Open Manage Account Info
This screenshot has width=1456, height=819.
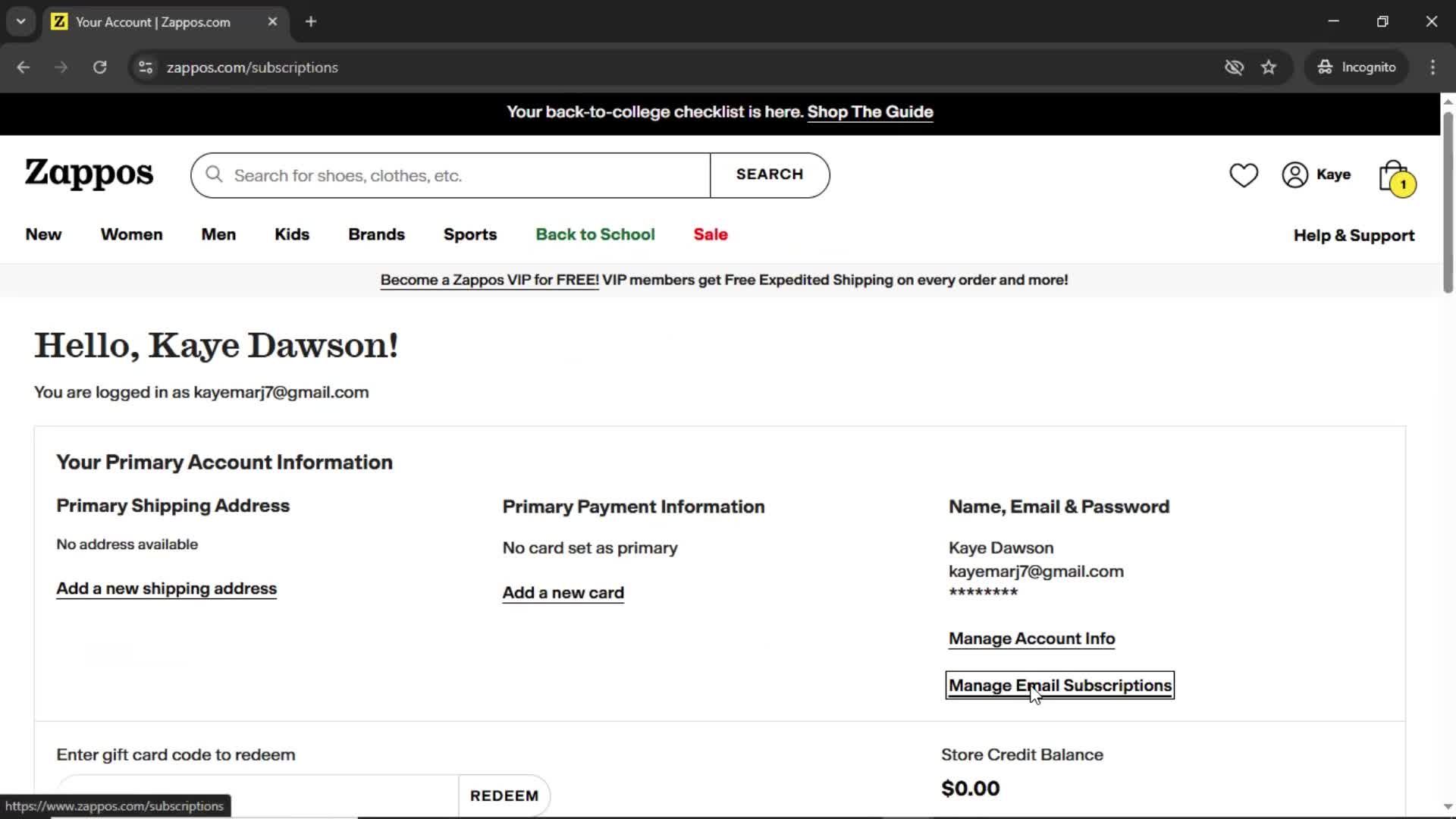tap(1031, 639)
